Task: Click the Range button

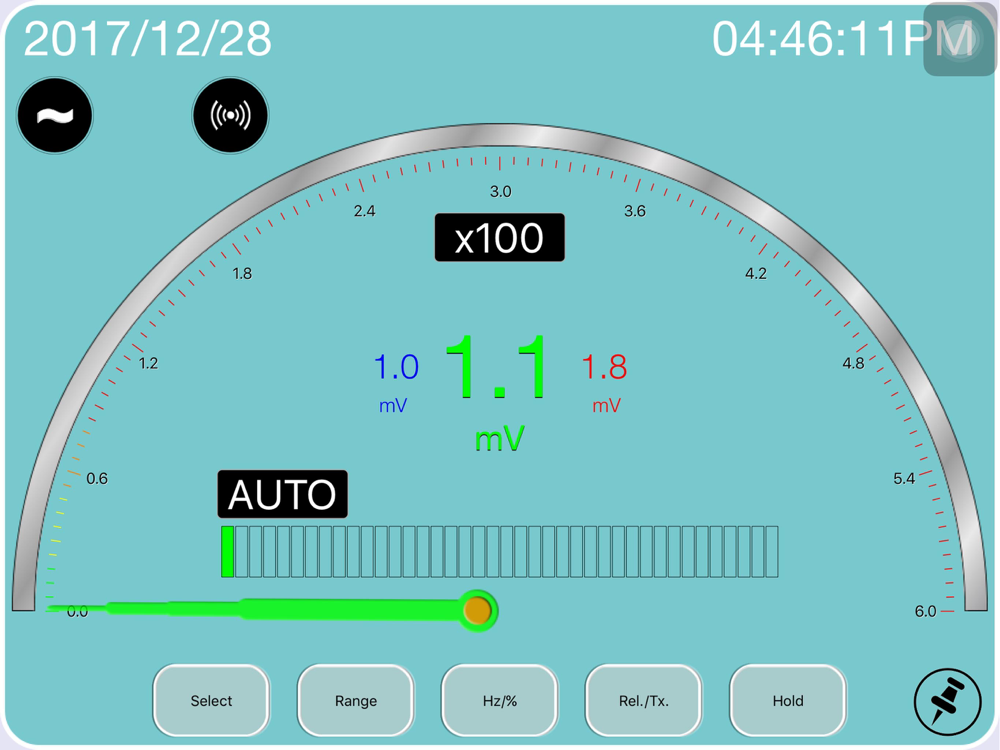Action: point(356,700)
